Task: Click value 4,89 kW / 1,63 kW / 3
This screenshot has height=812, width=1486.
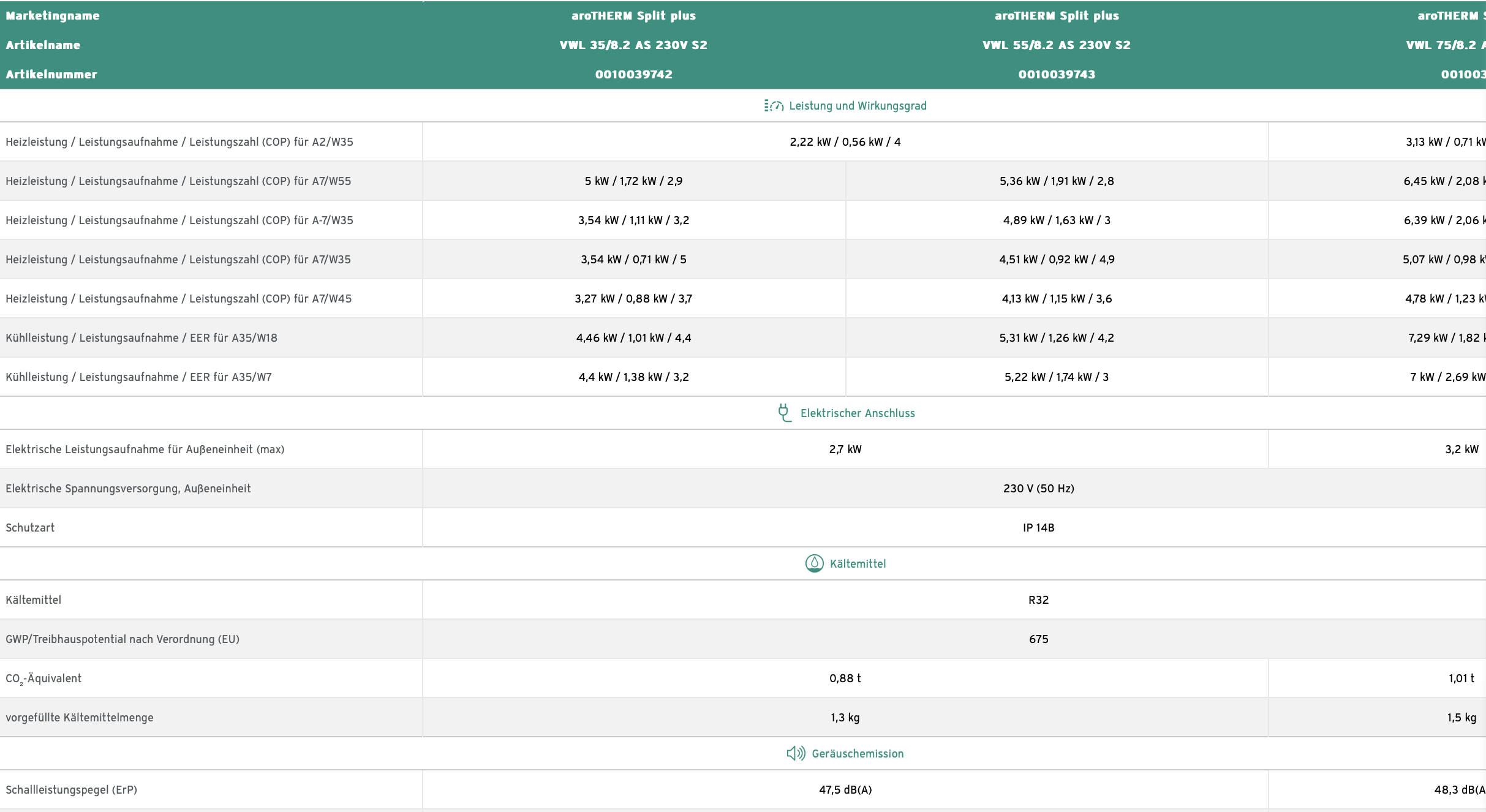Action: 1057,220
